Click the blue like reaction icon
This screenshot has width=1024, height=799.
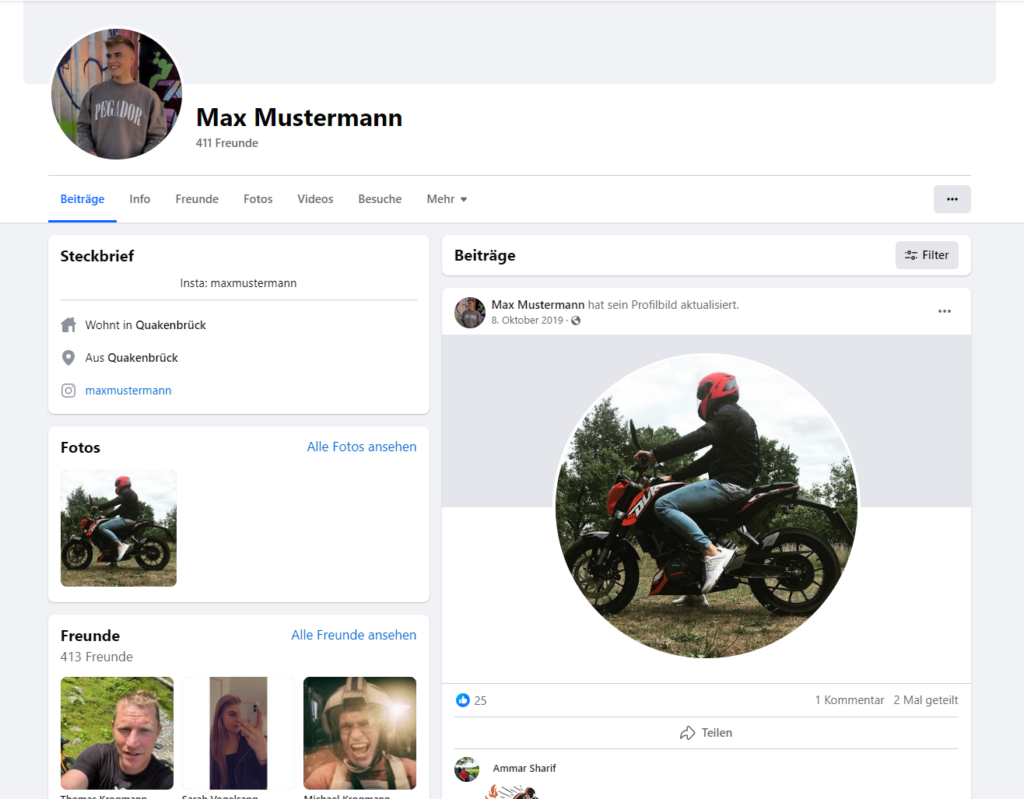click(x=462, y=700)
